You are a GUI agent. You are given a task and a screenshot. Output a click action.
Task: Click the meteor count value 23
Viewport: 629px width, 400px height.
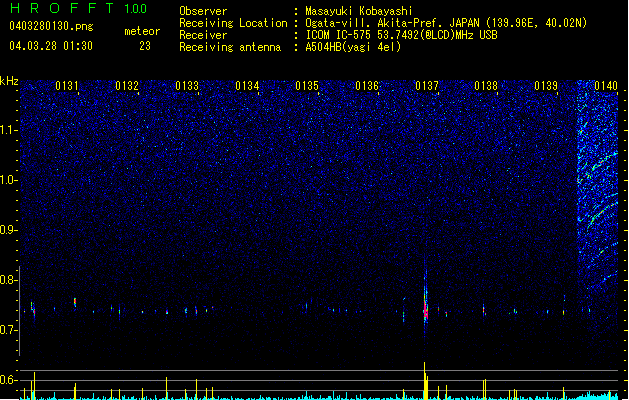point(145,46)
